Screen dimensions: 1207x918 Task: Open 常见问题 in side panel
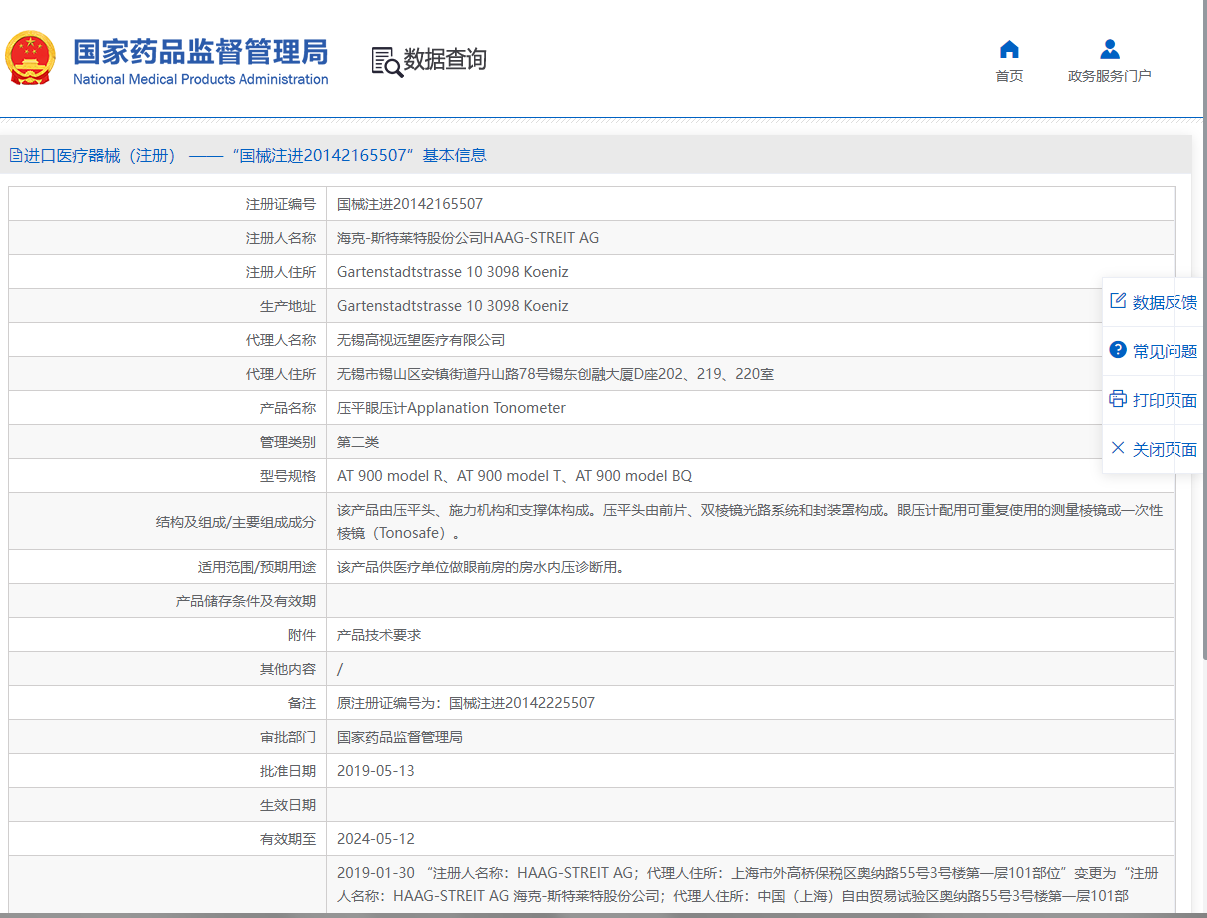1164,351
